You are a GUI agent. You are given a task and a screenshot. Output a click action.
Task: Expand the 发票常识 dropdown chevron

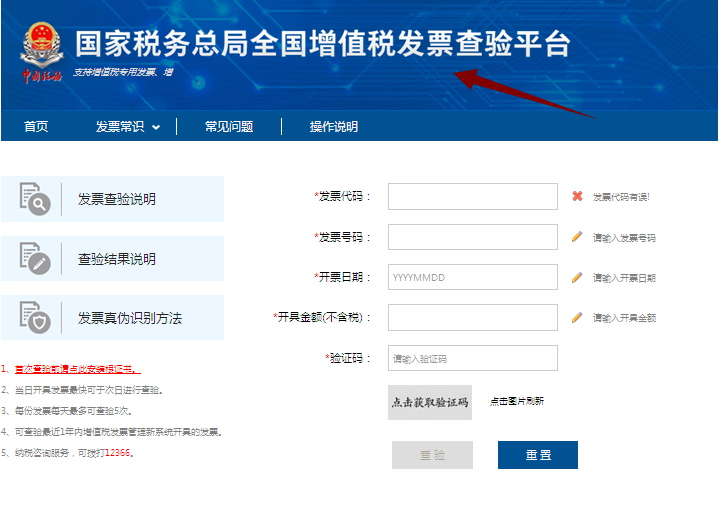[156, 127]
